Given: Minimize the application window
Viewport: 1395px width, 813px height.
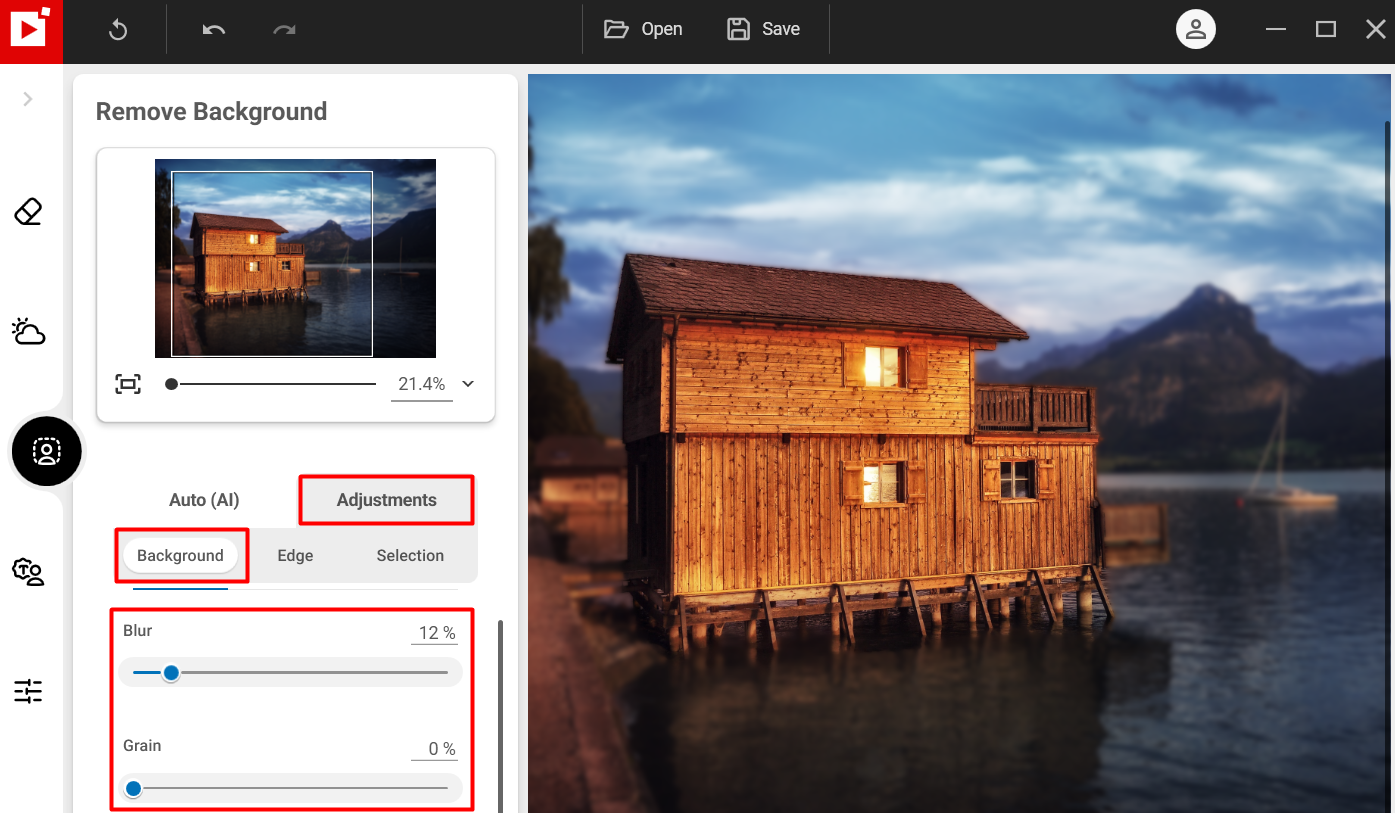Looking at the screenshot, I should (1275, 29).
